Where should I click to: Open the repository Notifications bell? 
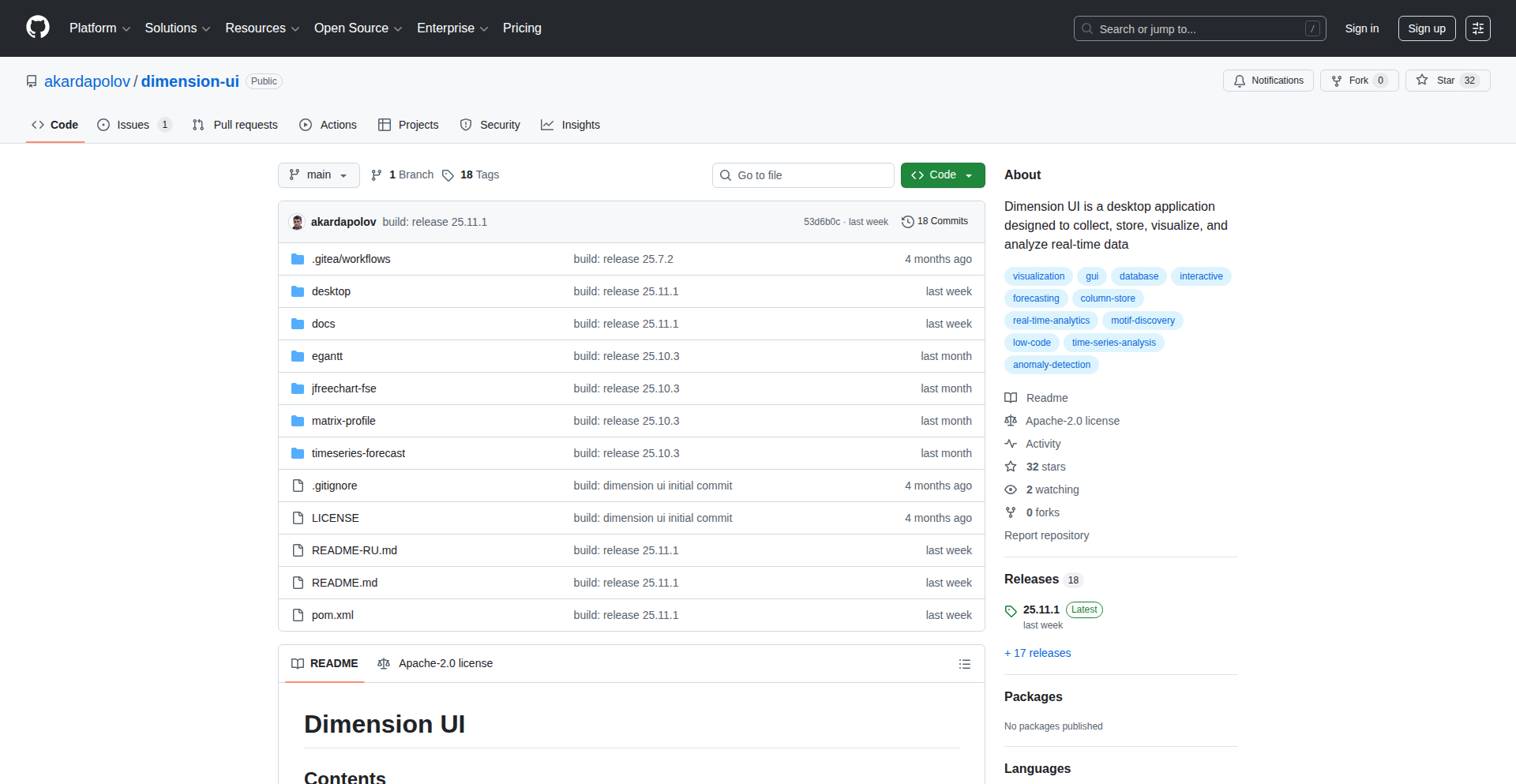1267,81
